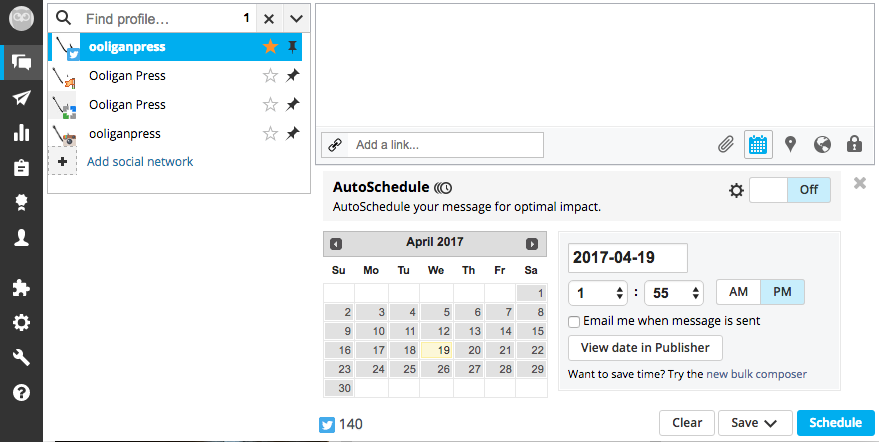Select PM for schedule time
879x442 pixels.
(782, 292)
